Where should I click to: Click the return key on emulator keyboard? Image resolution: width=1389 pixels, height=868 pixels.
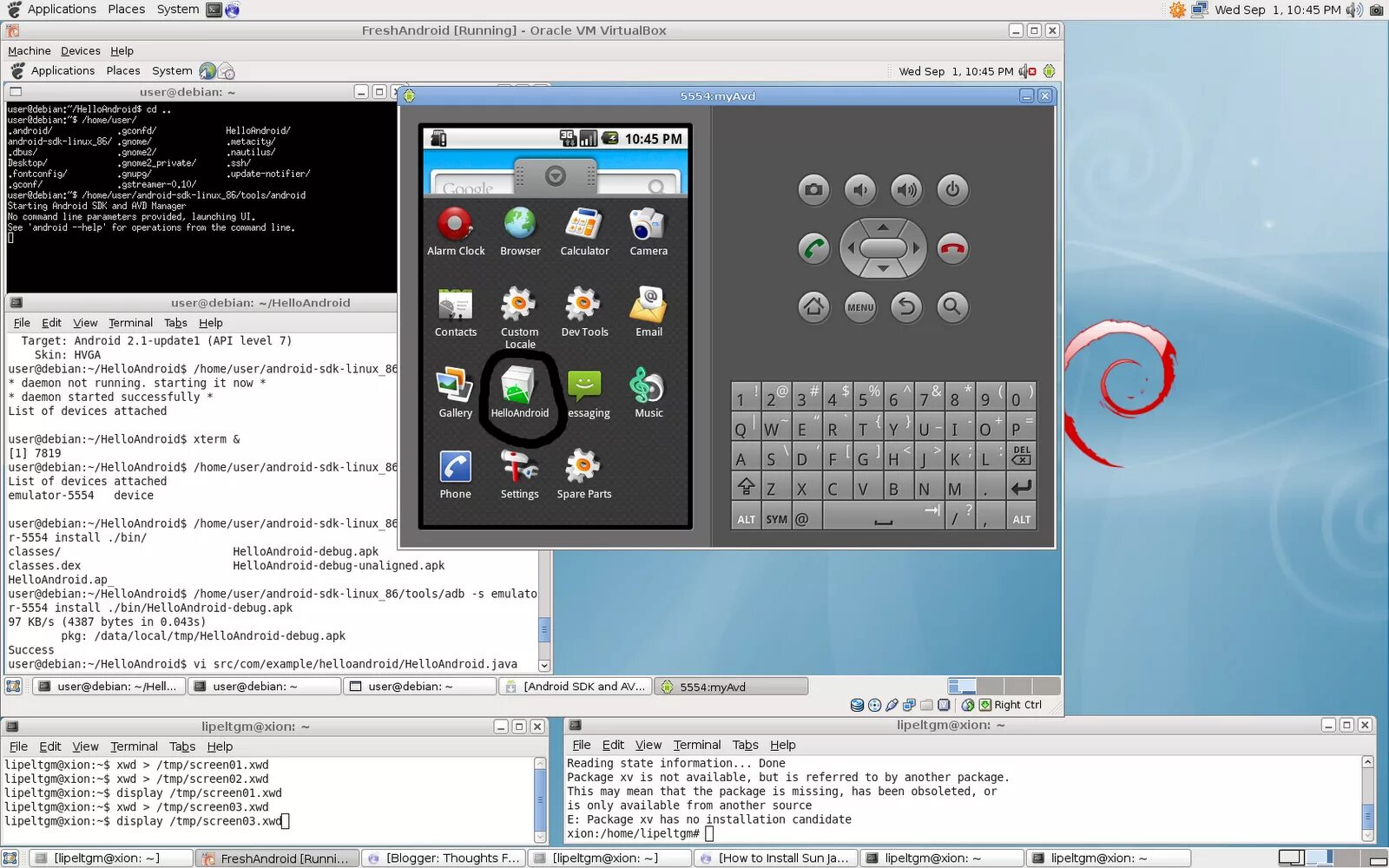(x=1021, y=488)
